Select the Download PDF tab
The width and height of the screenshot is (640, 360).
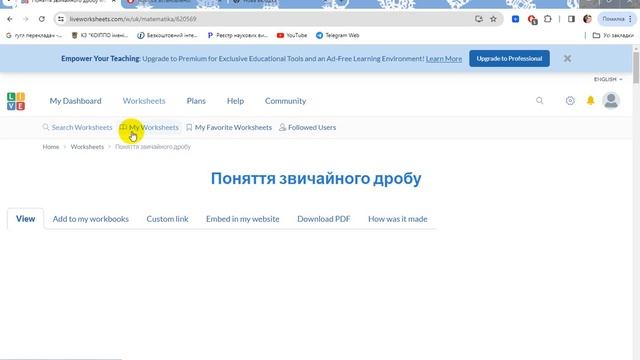324,219
